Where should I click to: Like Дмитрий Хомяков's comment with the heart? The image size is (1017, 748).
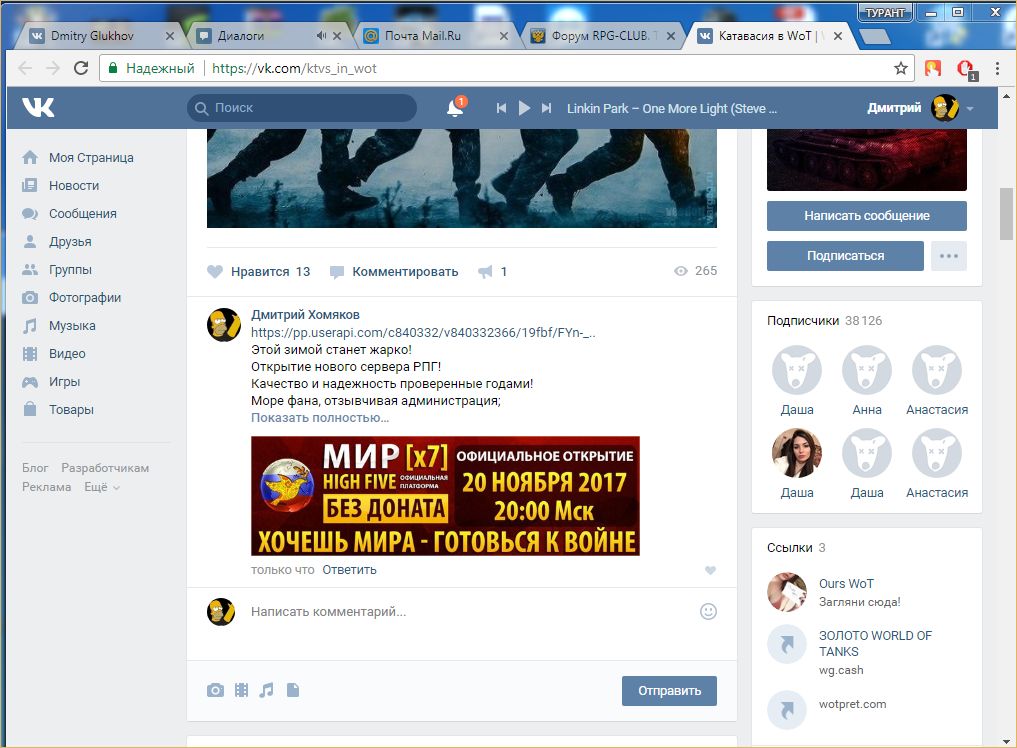710,570
